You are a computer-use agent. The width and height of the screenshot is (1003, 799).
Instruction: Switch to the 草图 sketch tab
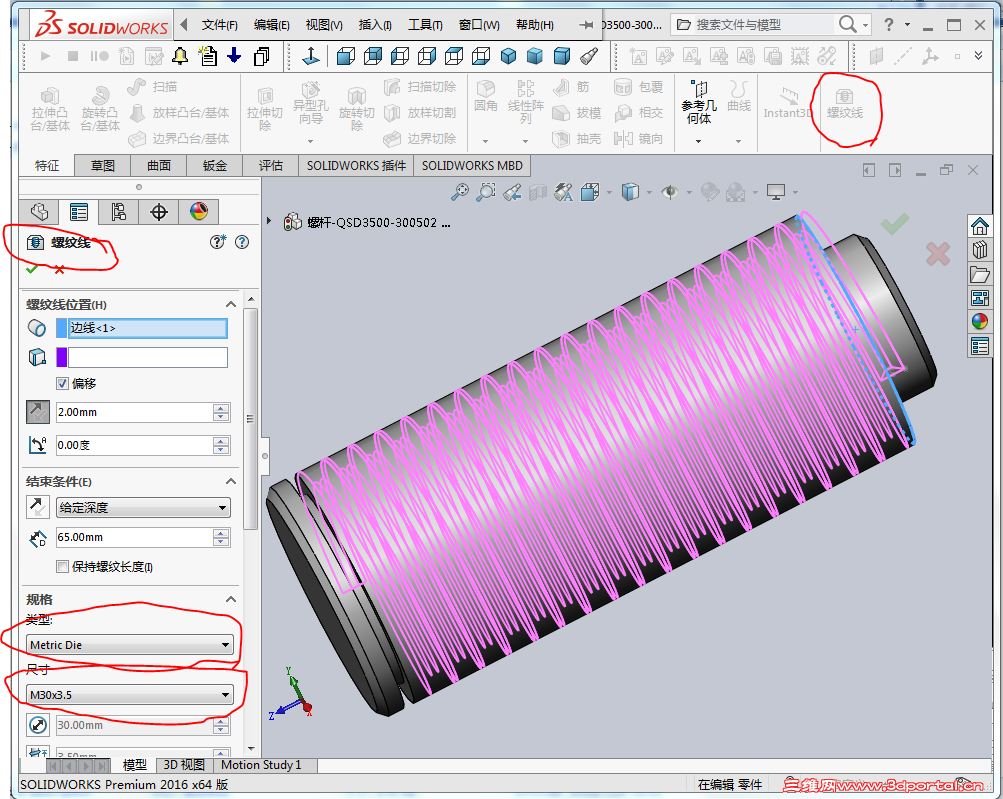tap(102, 166)
